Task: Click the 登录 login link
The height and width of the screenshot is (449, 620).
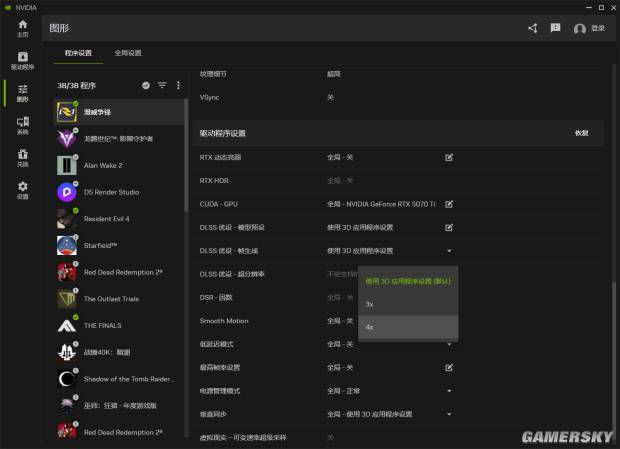Action: pos(598,28)
